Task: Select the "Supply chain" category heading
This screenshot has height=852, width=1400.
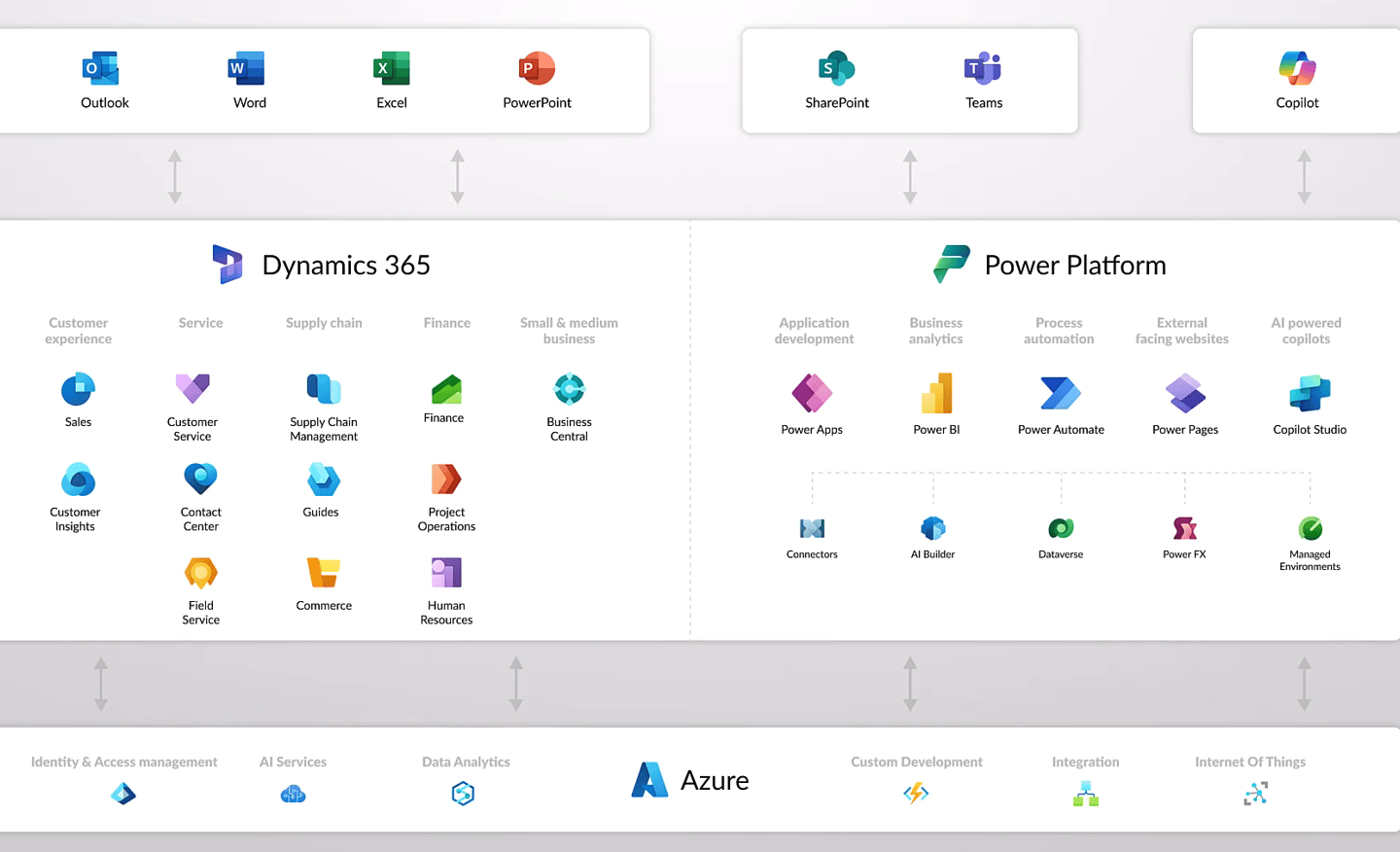Action: [x=324, y=323]
